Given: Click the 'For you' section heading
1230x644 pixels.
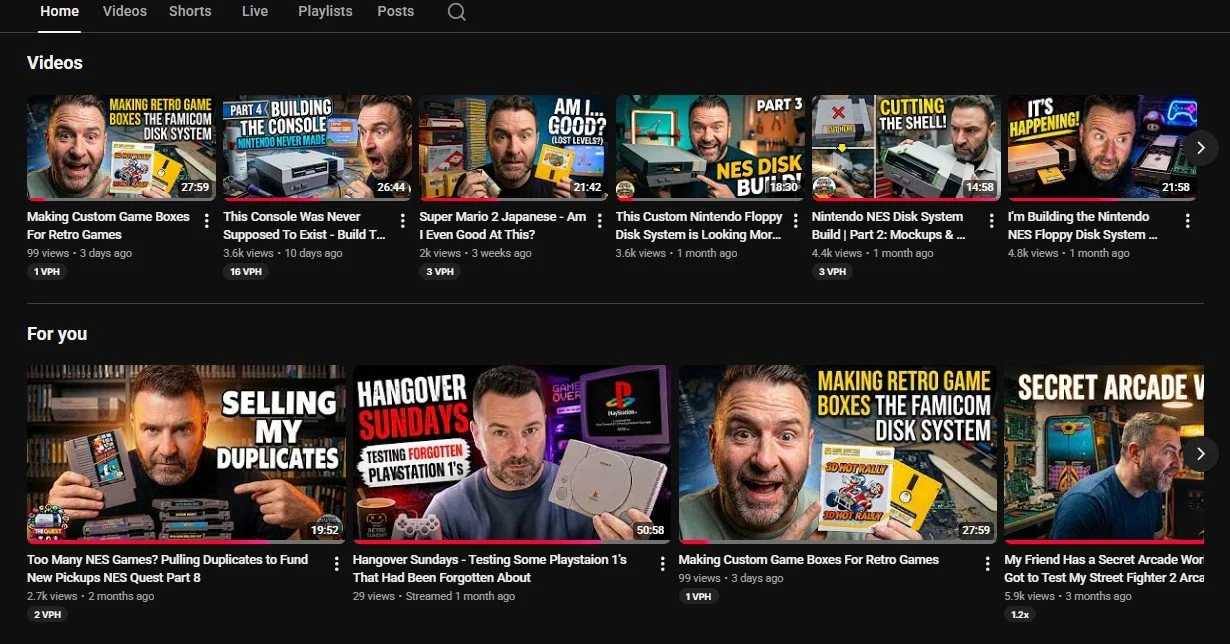Looking at the screenshot, I should (x=57, y=334).
